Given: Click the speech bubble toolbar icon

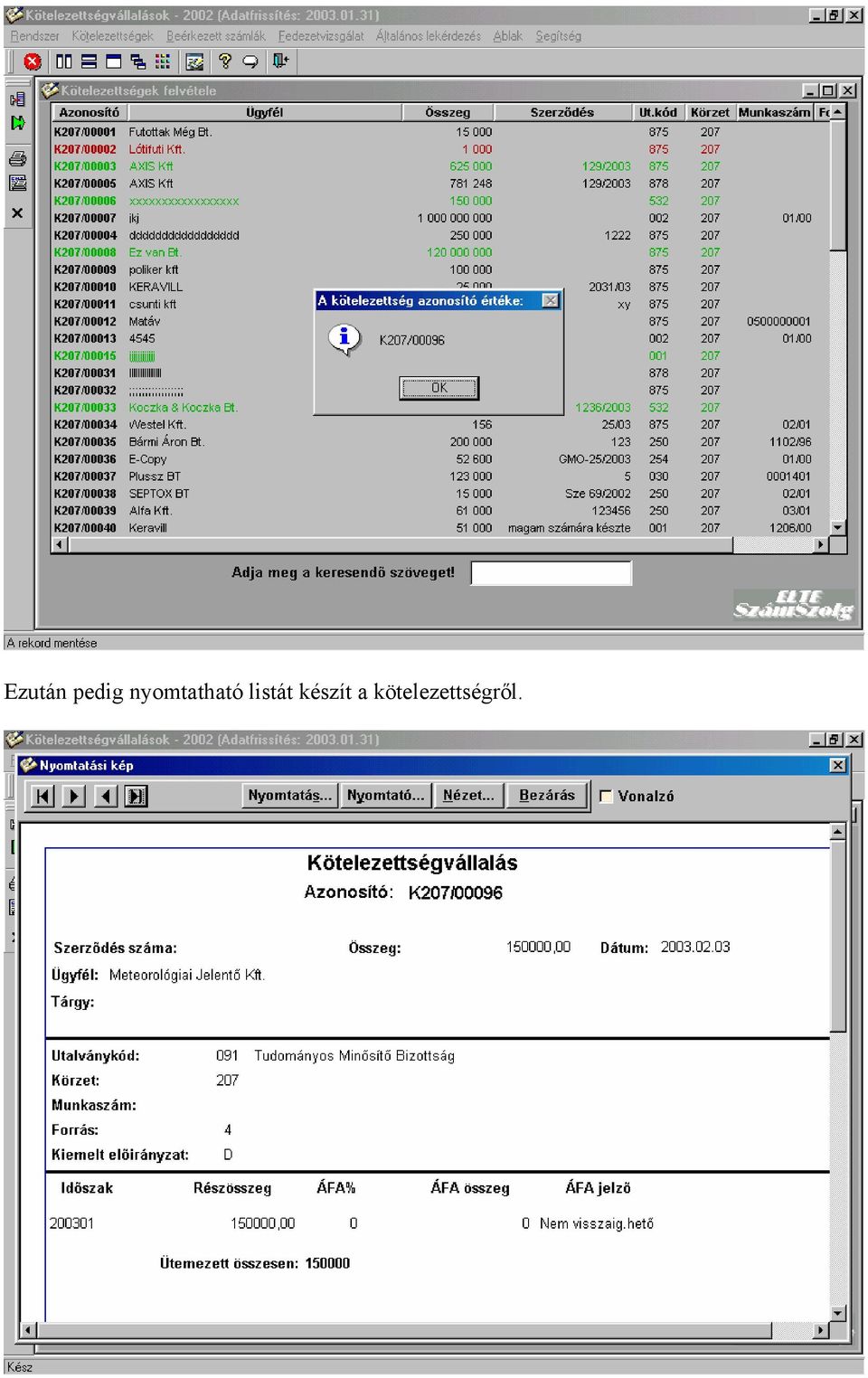Looking at the screenshot, I should [x=250, y=61].
